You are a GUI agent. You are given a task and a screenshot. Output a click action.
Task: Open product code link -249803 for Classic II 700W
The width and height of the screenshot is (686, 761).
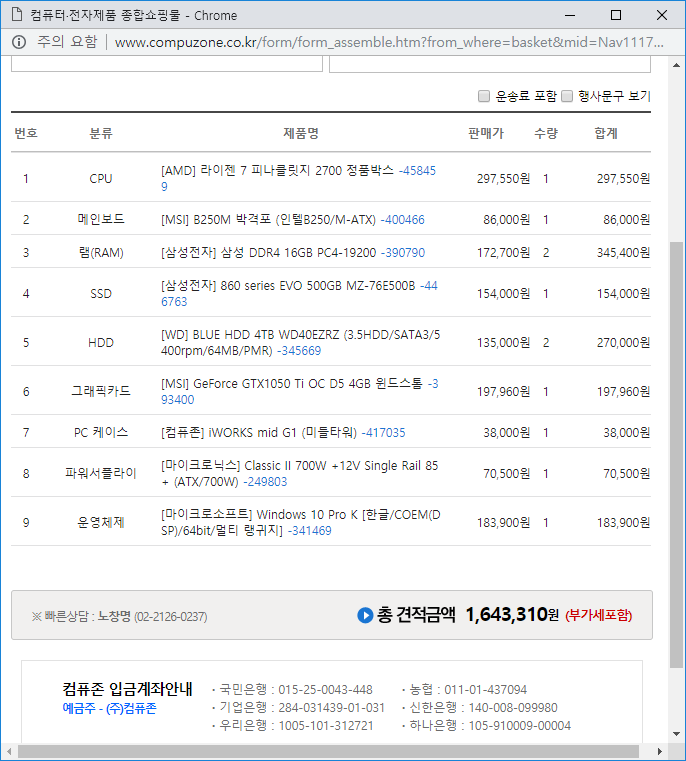coord(265,482)
